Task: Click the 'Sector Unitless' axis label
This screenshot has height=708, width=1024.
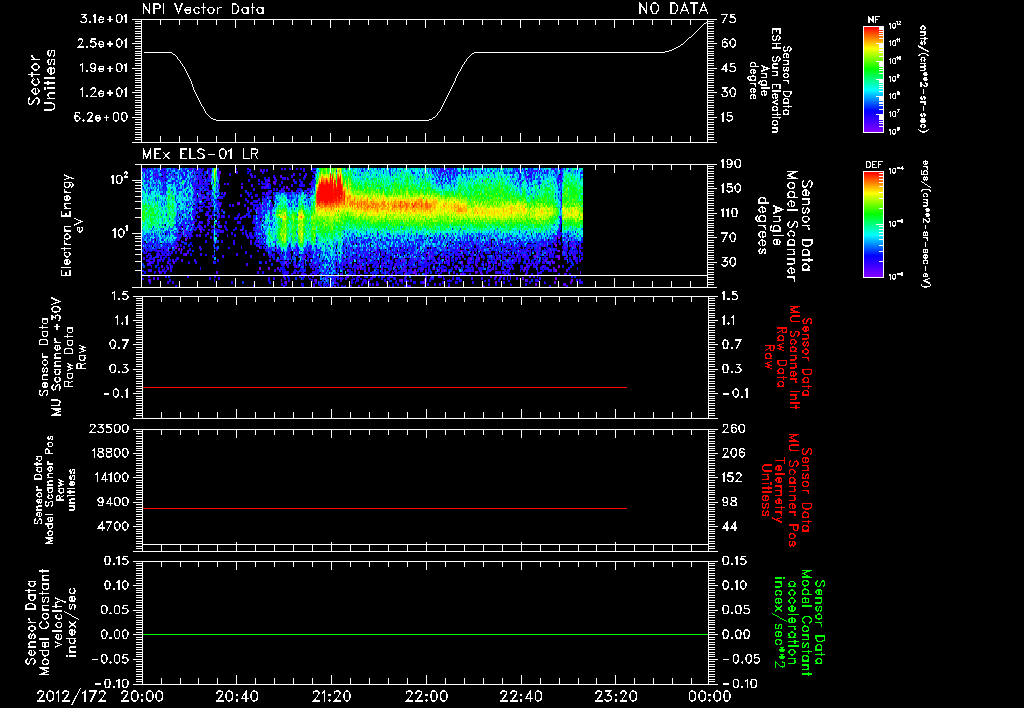Action: tap(41, 80)
